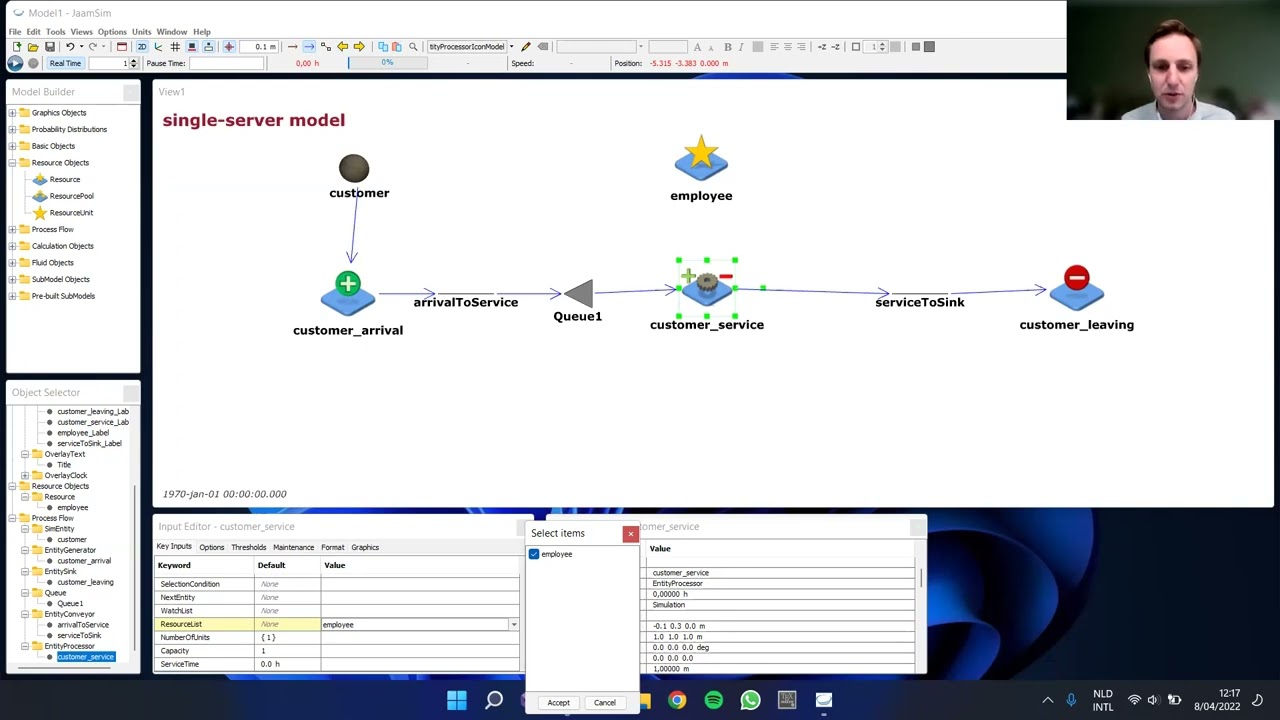Screen dimensions: 1280x720
Task: Select the Queue1 triangle in view
Action: pyautogui.click(x=579, y=293)
